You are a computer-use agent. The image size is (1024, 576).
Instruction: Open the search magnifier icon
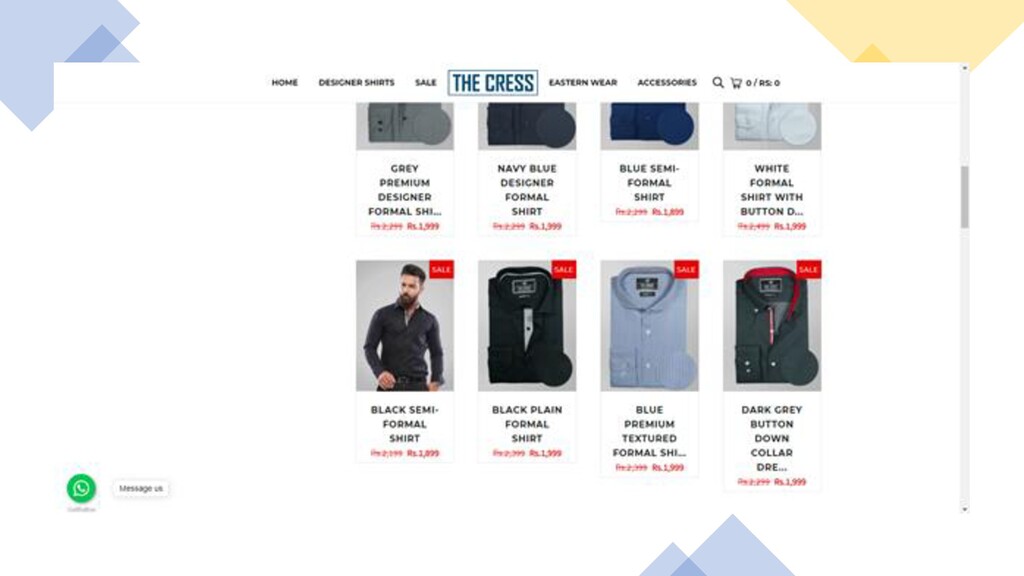pyautogui.click(x=718, y=82)
